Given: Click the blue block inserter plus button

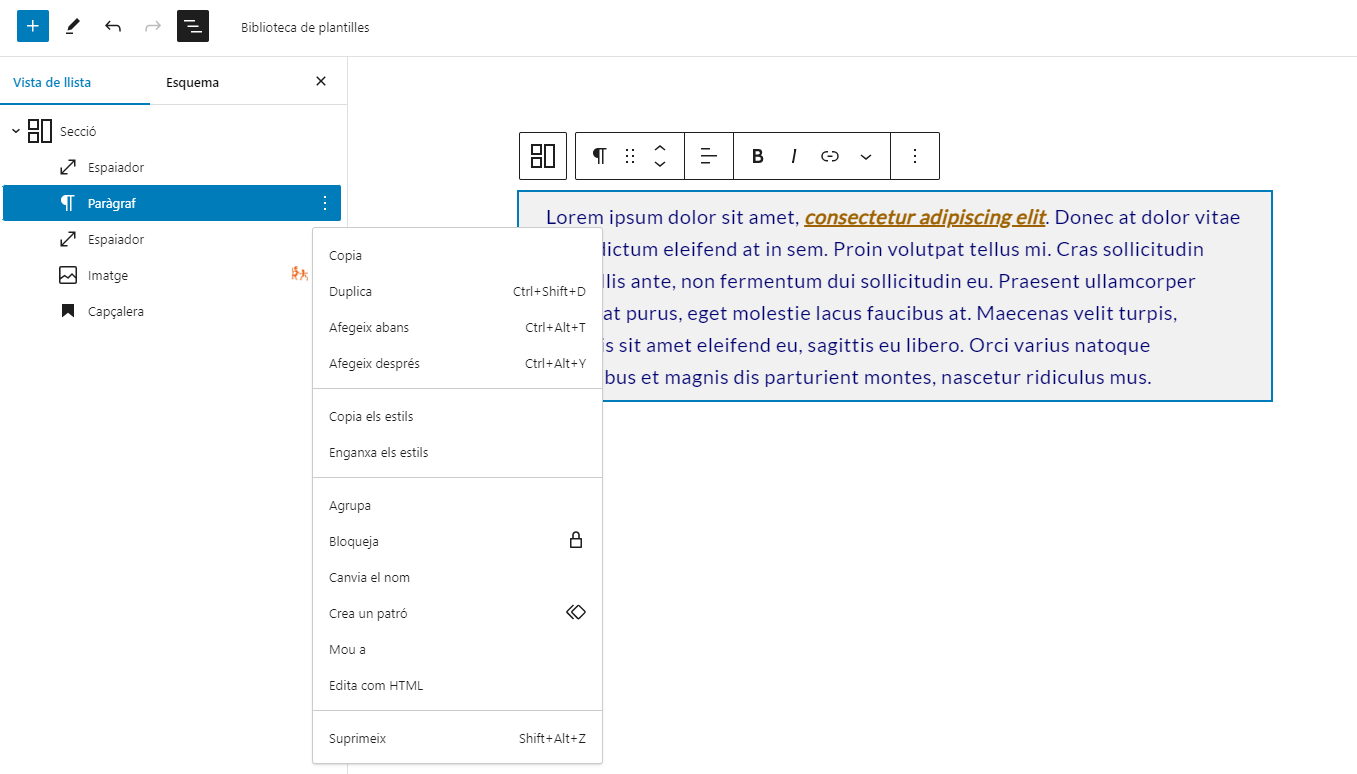Looking at the screenshot, I should pyautogui.click(x=33, y=26).
